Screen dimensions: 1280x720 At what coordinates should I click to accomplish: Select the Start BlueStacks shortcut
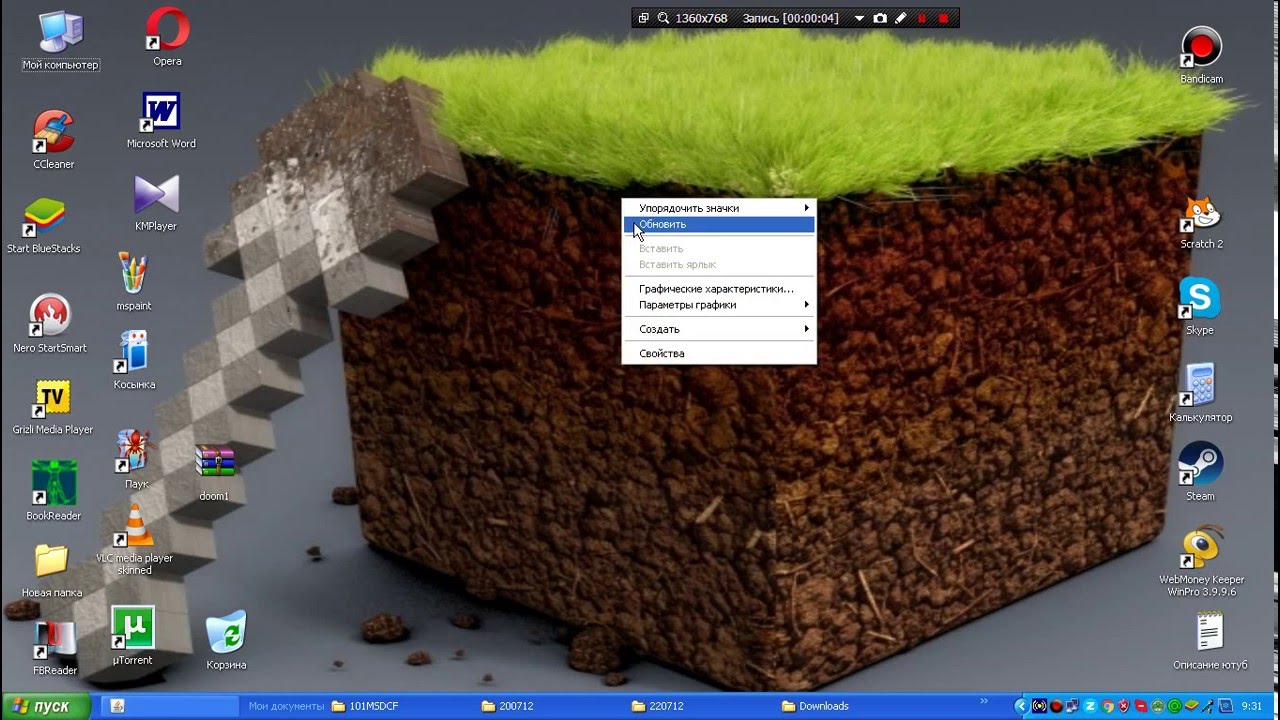click(44, 225)
